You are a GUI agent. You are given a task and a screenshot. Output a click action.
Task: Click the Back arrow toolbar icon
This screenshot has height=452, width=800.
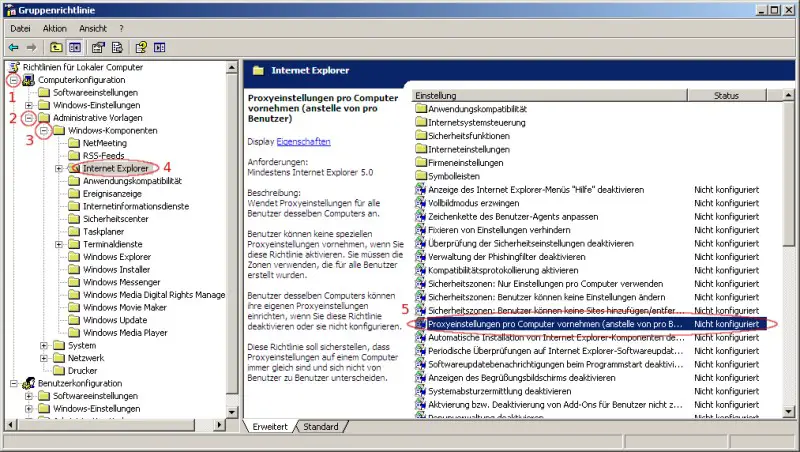(x=14, y=47)
